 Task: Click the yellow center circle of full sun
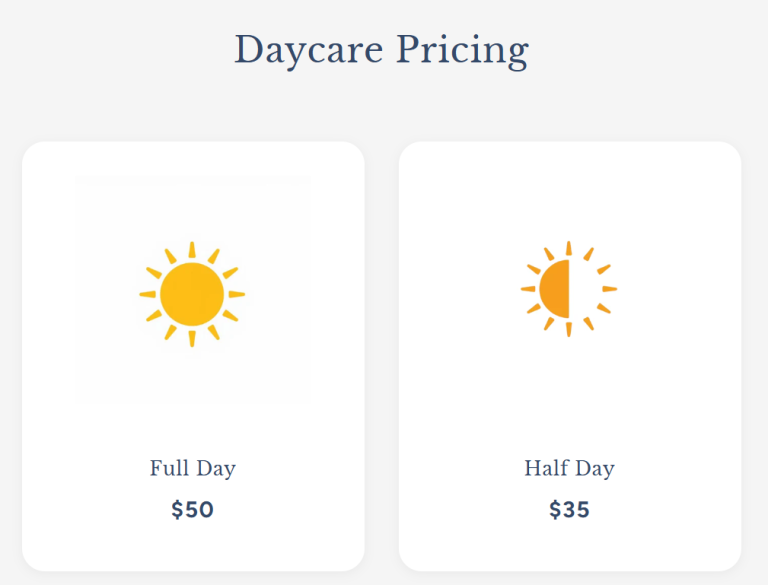(x=192, y=295)
